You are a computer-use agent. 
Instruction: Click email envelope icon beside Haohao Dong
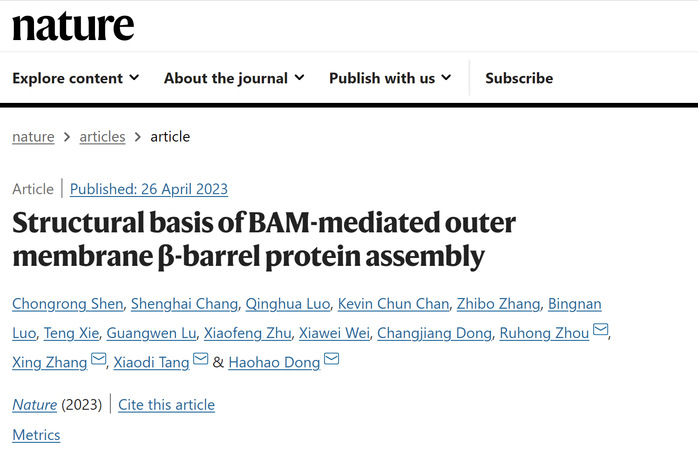coord(331,359)
